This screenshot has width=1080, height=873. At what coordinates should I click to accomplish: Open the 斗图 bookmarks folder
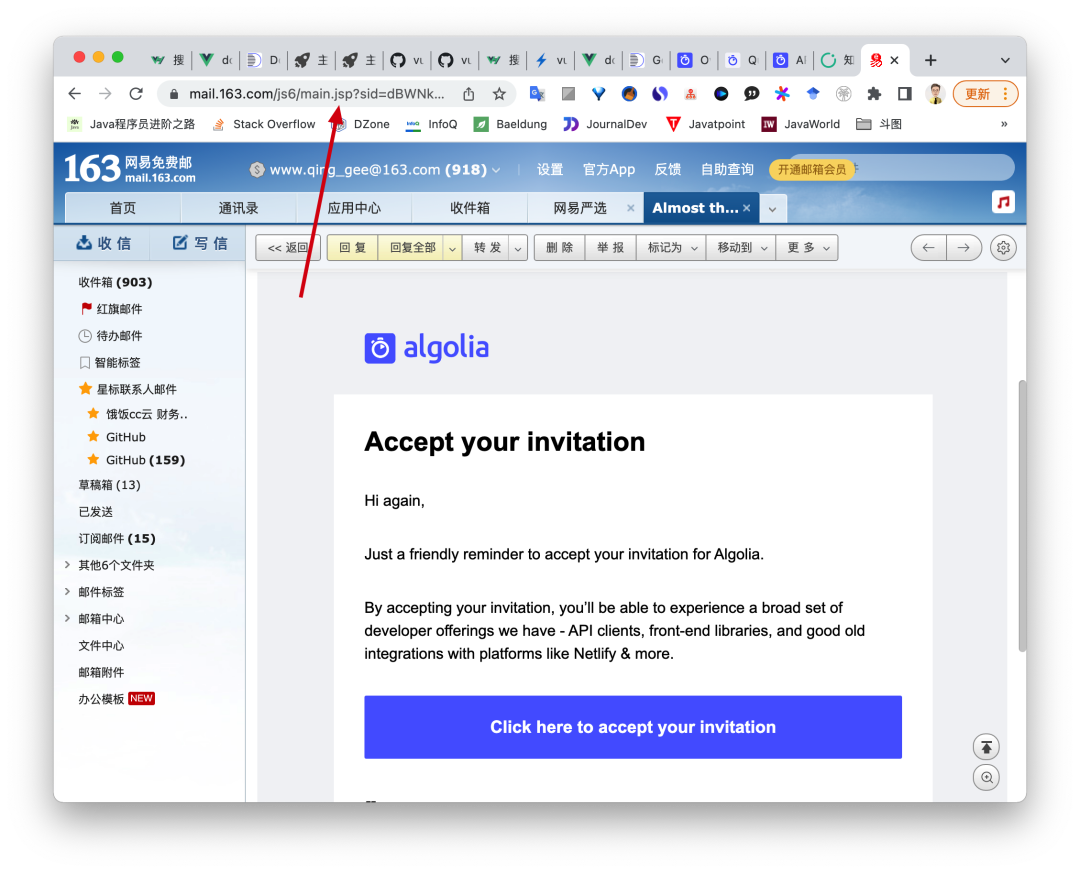point(879,124)
